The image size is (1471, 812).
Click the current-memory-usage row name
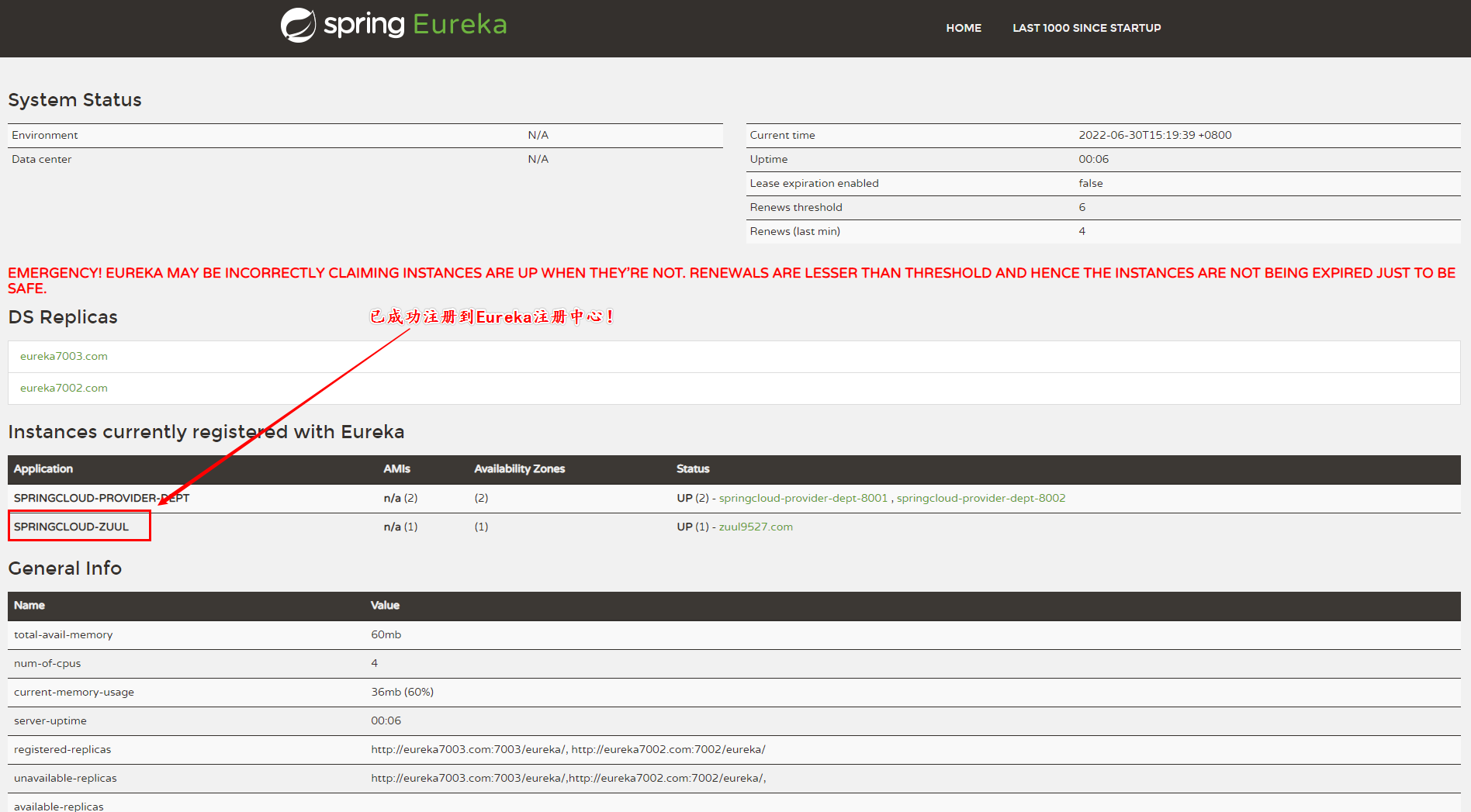click(74, 692)
